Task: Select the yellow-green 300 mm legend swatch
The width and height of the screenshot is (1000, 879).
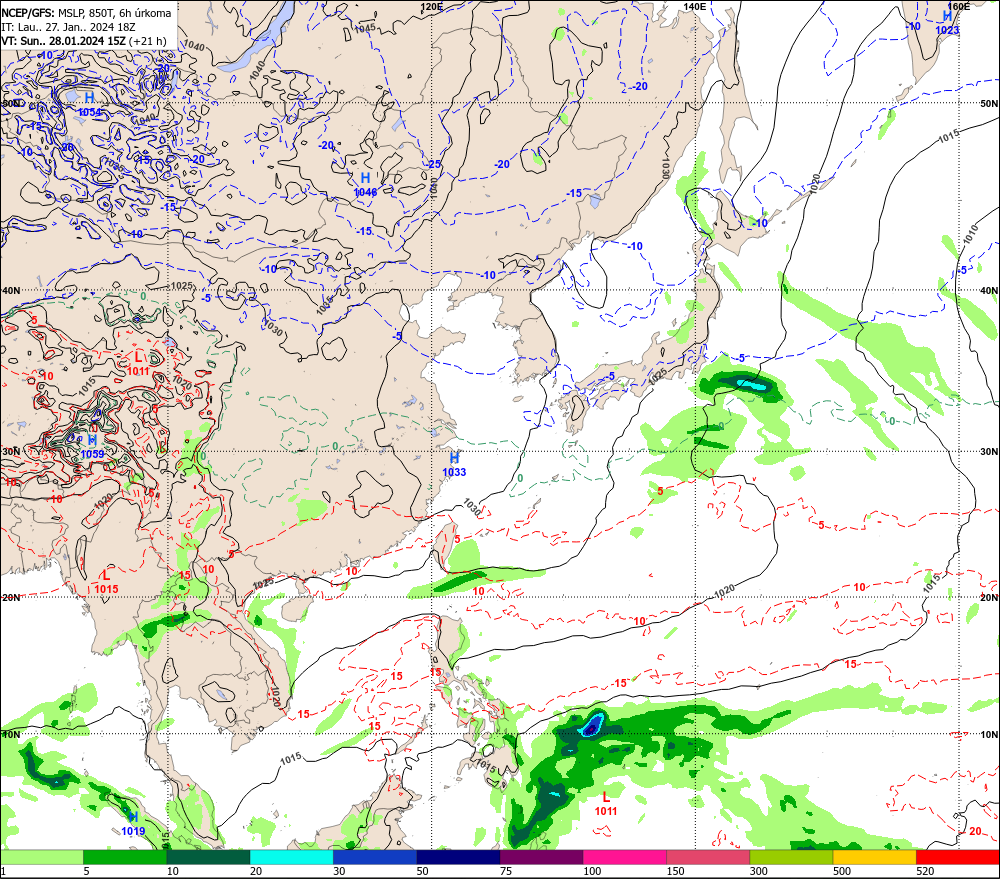Action: (791, 857)
